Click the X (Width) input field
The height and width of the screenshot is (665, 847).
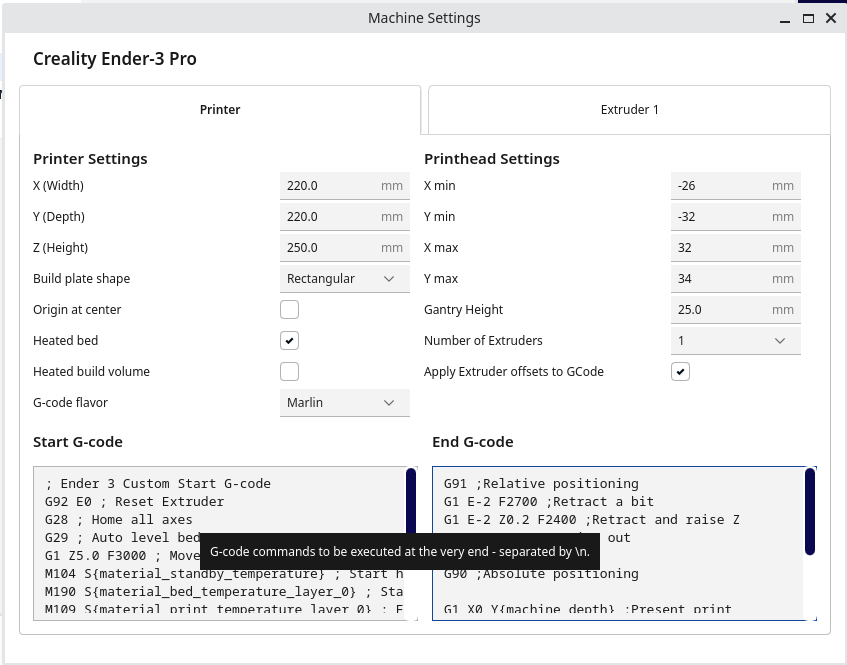click(x=345, y=186)
